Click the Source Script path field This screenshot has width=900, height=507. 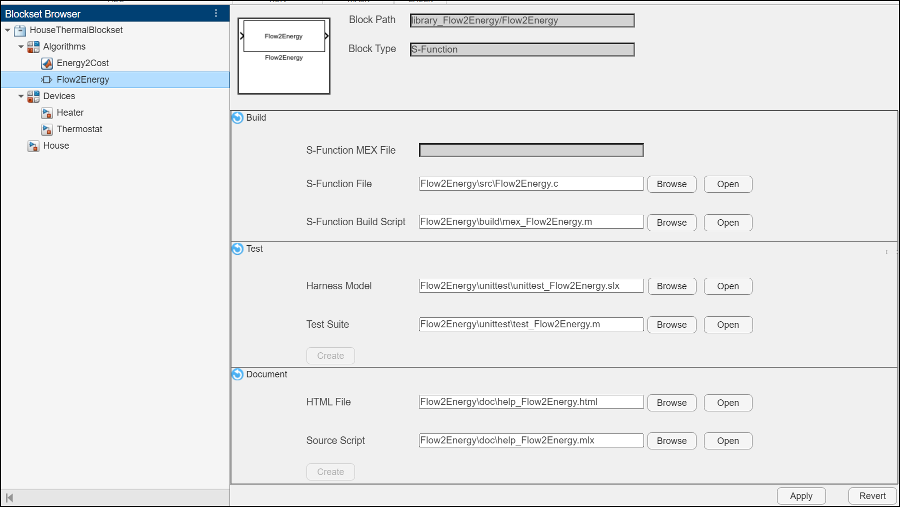(531, 440)
